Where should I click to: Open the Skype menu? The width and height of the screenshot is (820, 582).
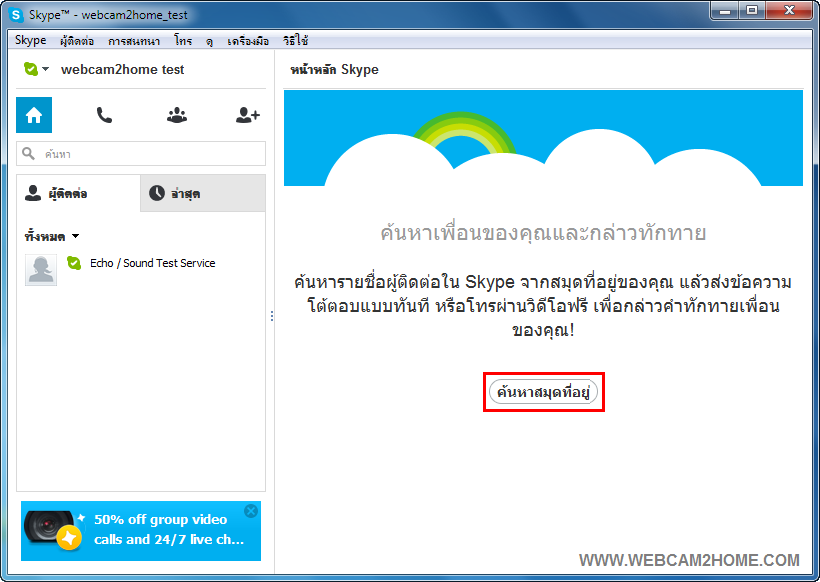31,41
